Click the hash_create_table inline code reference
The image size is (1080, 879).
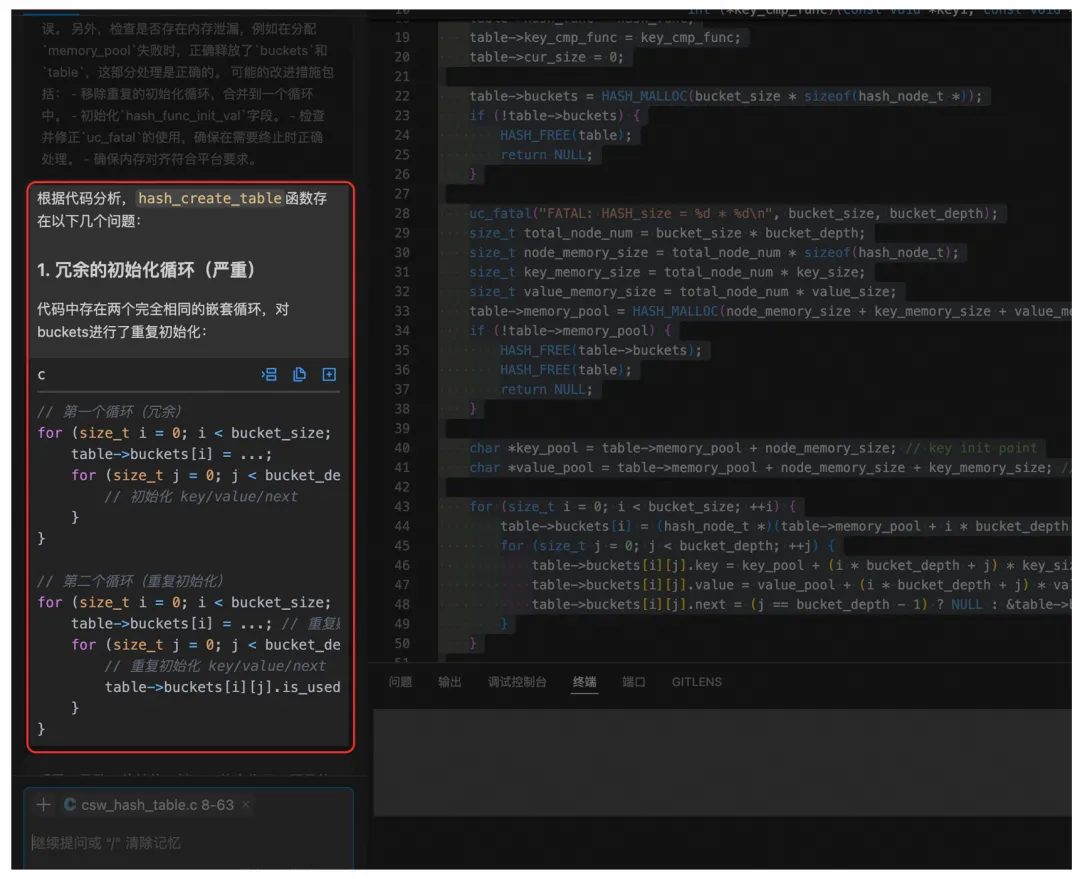coord(209,198)
